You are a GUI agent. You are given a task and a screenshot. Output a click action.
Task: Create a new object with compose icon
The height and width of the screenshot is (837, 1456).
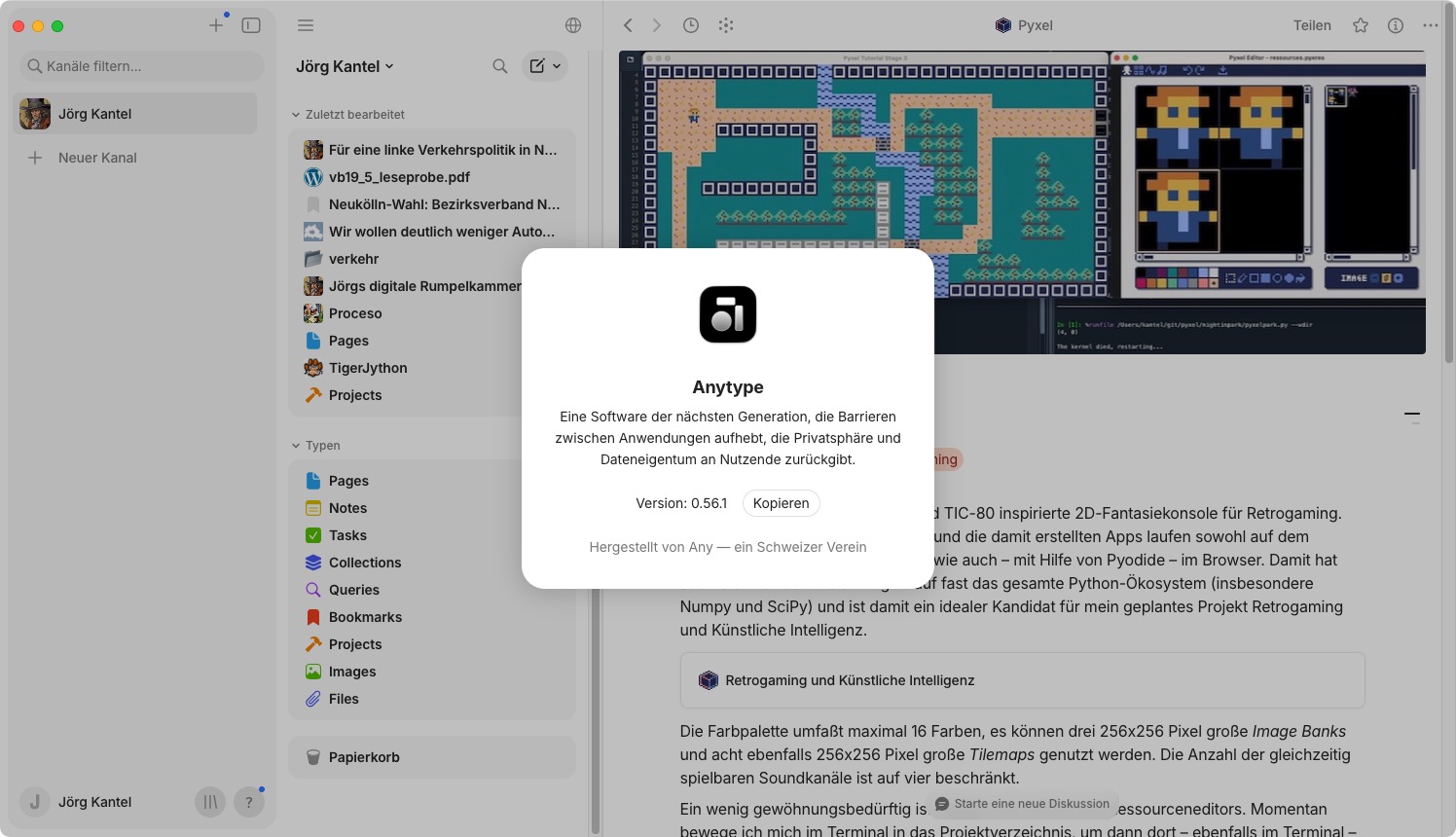click(536, 66)
